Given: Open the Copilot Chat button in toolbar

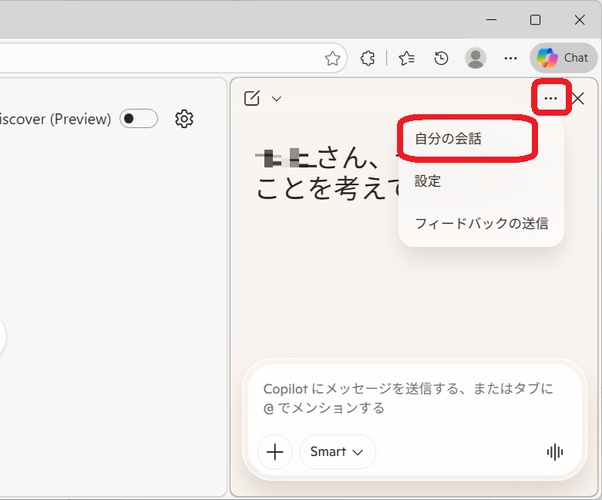Looking at the screenshot, I should 563,58.
